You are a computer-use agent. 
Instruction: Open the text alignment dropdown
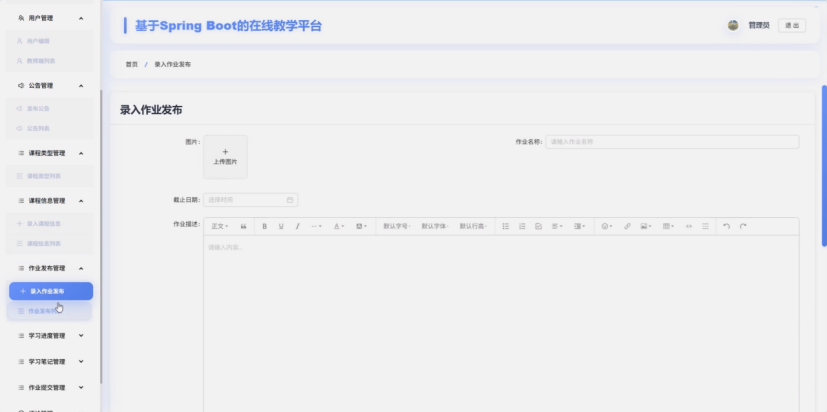[x=557, y=226]
